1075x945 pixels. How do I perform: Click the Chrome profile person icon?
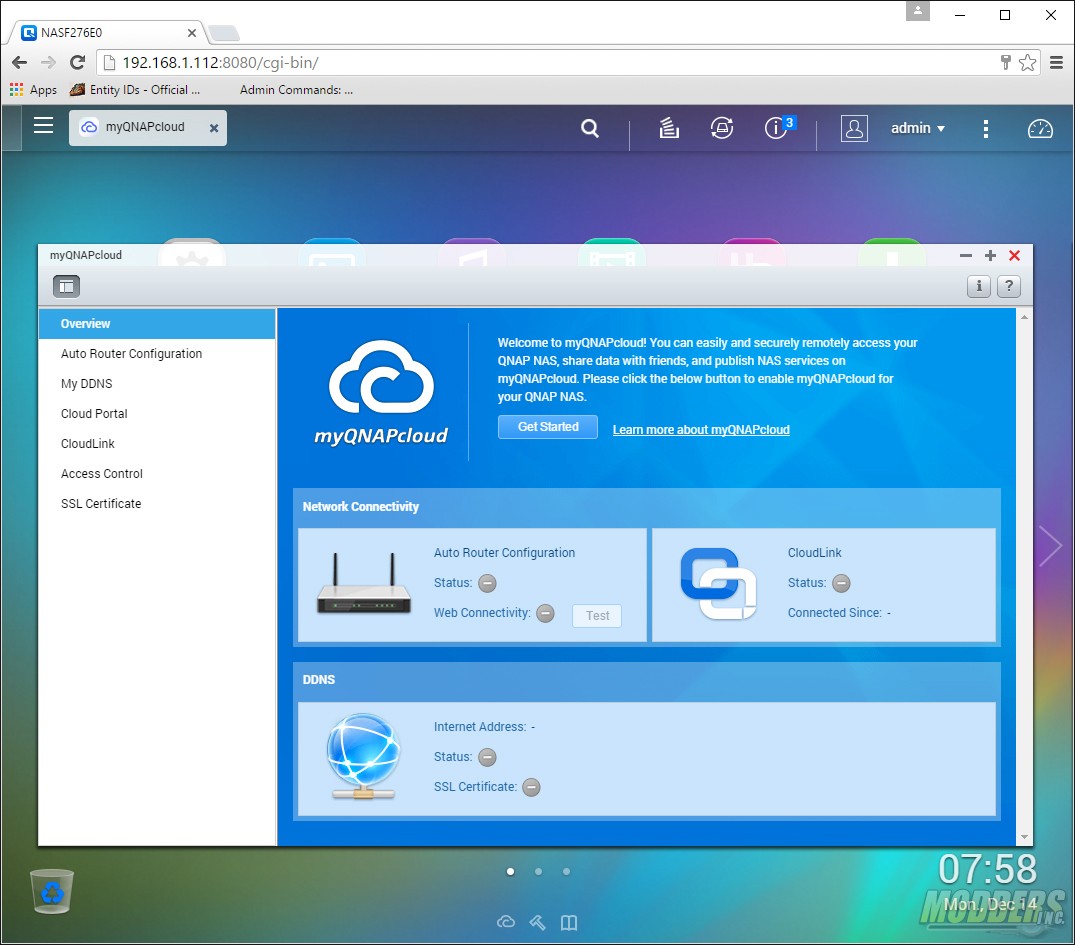coord(917,11)
